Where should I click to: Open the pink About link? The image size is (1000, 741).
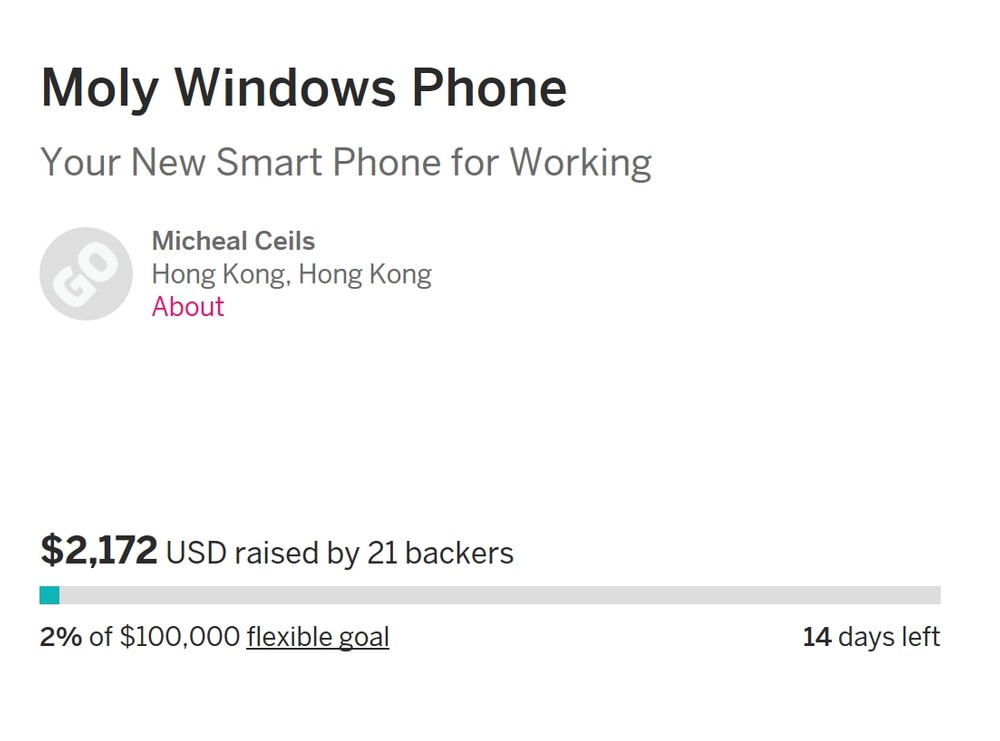188,306
